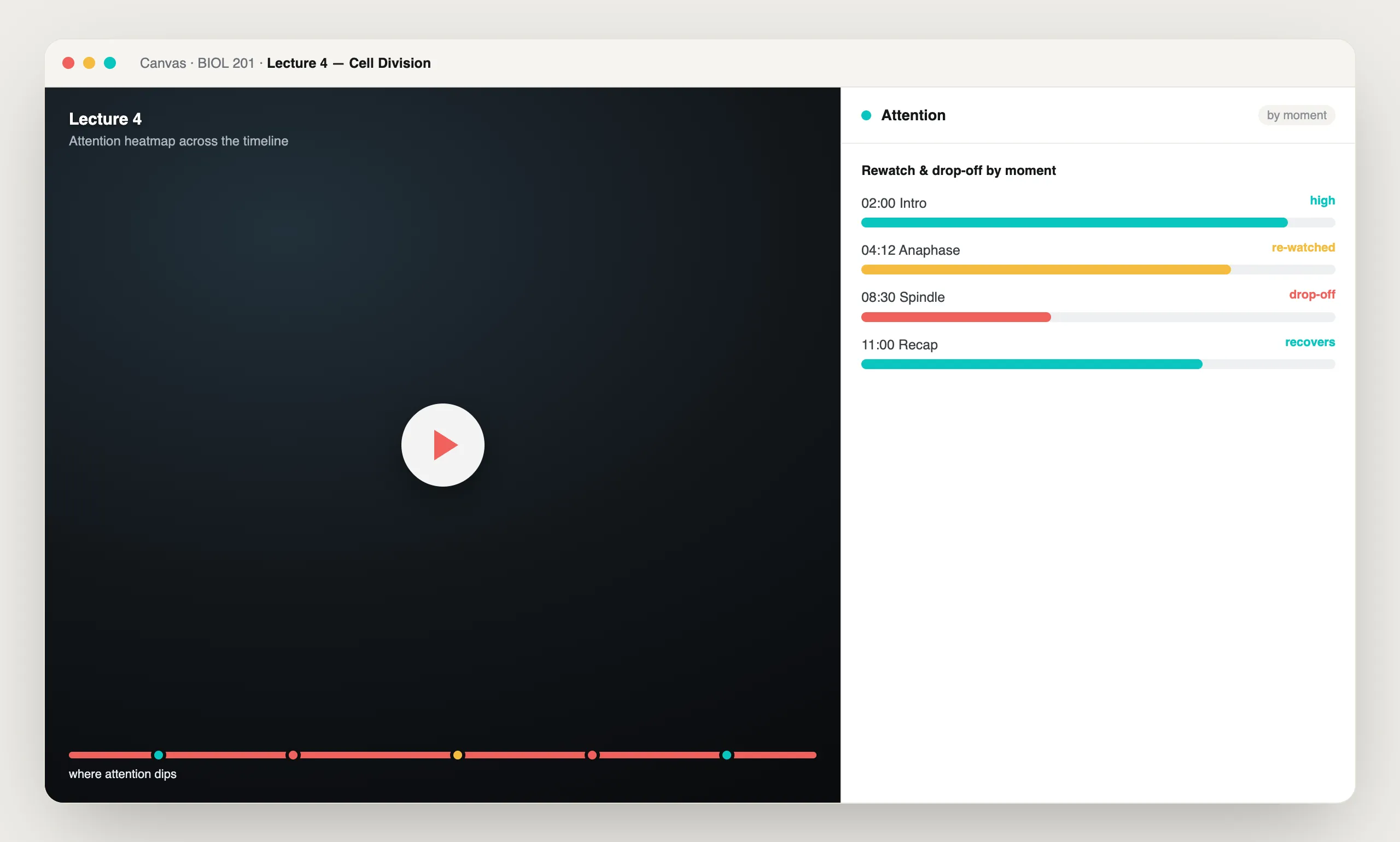
Task: Click 'Lecture 4 — Cell Division' title
Action: [x=348, y=63]
